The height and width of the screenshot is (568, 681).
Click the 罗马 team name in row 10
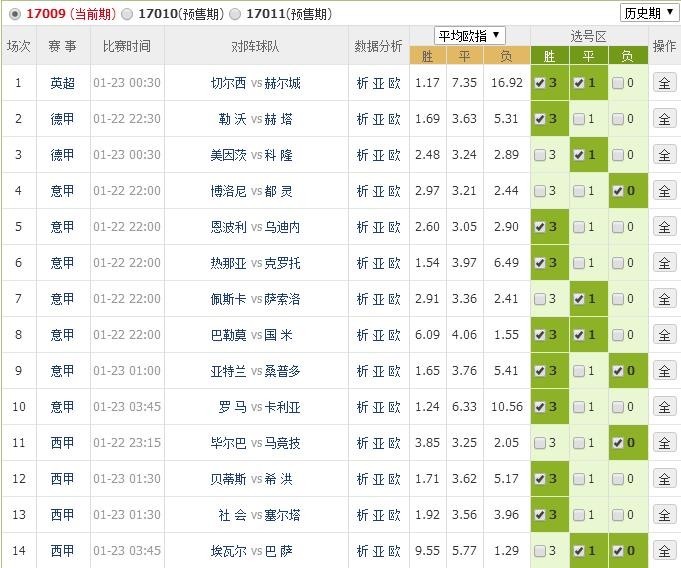231,407
